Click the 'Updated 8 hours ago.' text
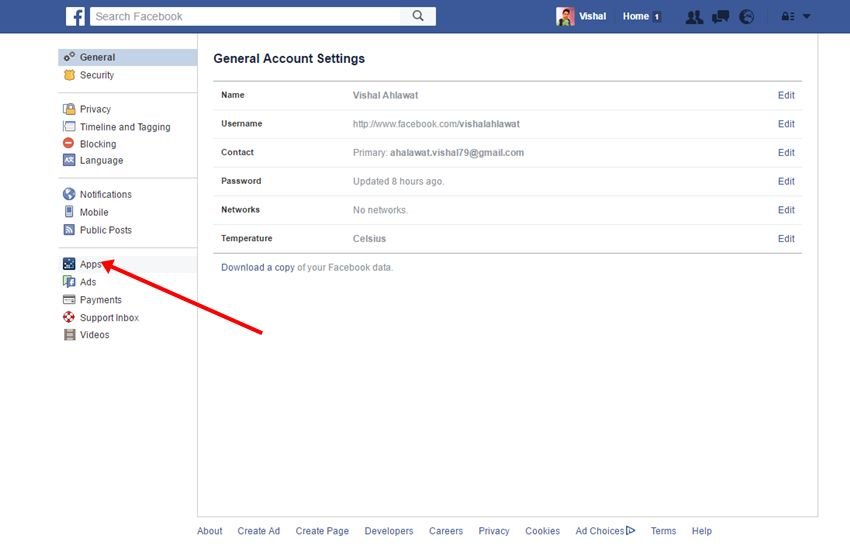The height and width of the screenshot is (552, 850). 398,182
